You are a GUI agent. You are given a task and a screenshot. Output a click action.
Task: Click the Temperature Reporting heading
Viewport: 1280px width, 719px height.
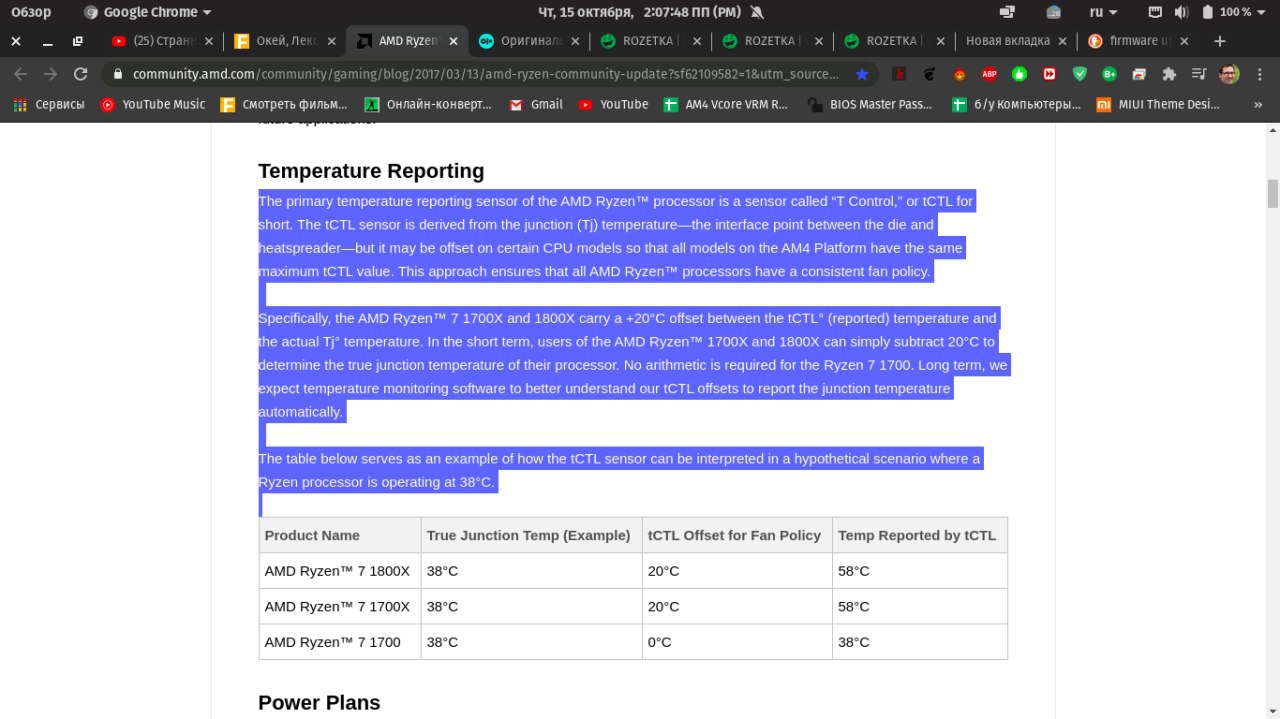pos(371,171)
